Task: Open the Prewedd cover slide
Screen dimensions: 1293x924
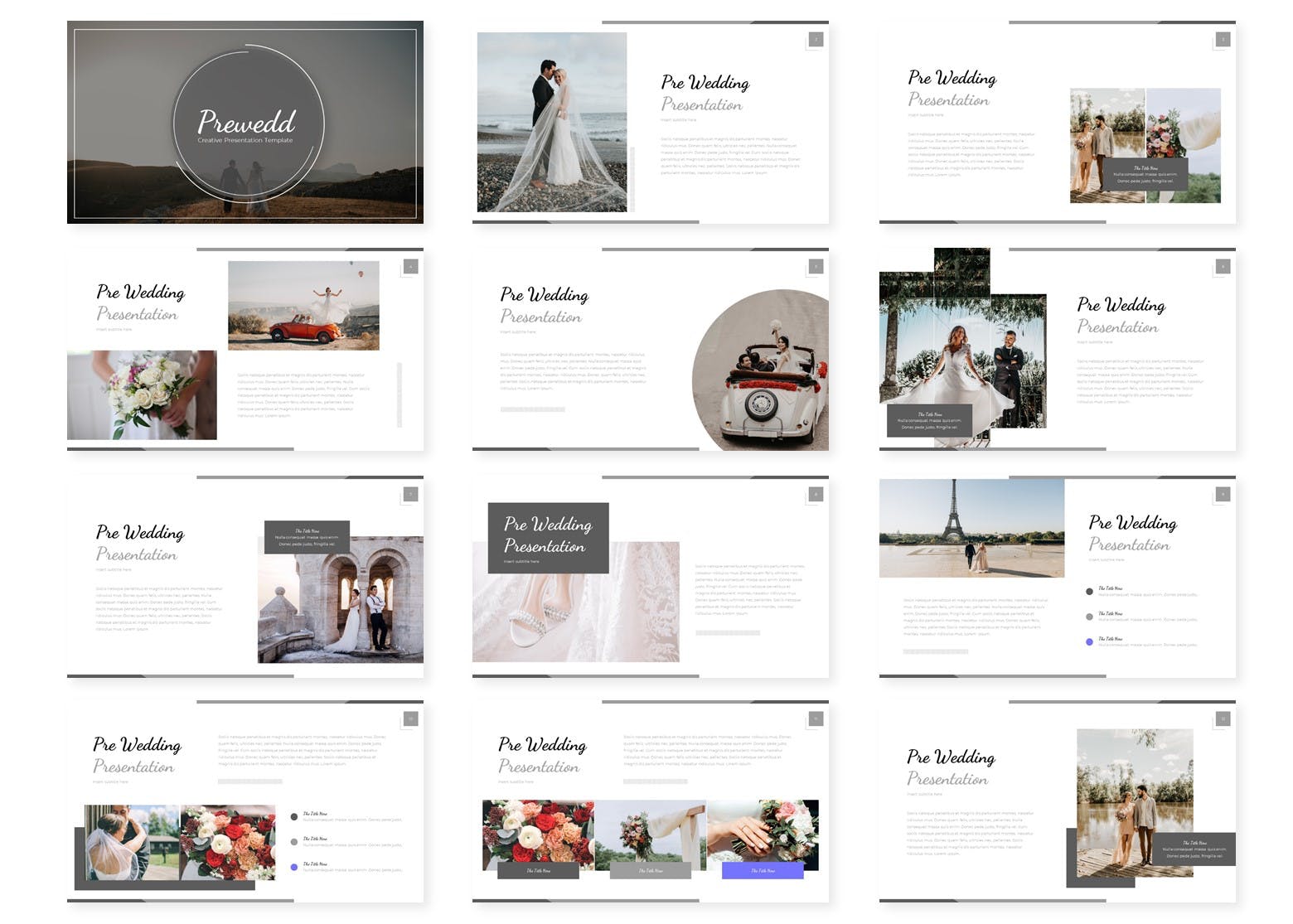Action: coord(245,122)
